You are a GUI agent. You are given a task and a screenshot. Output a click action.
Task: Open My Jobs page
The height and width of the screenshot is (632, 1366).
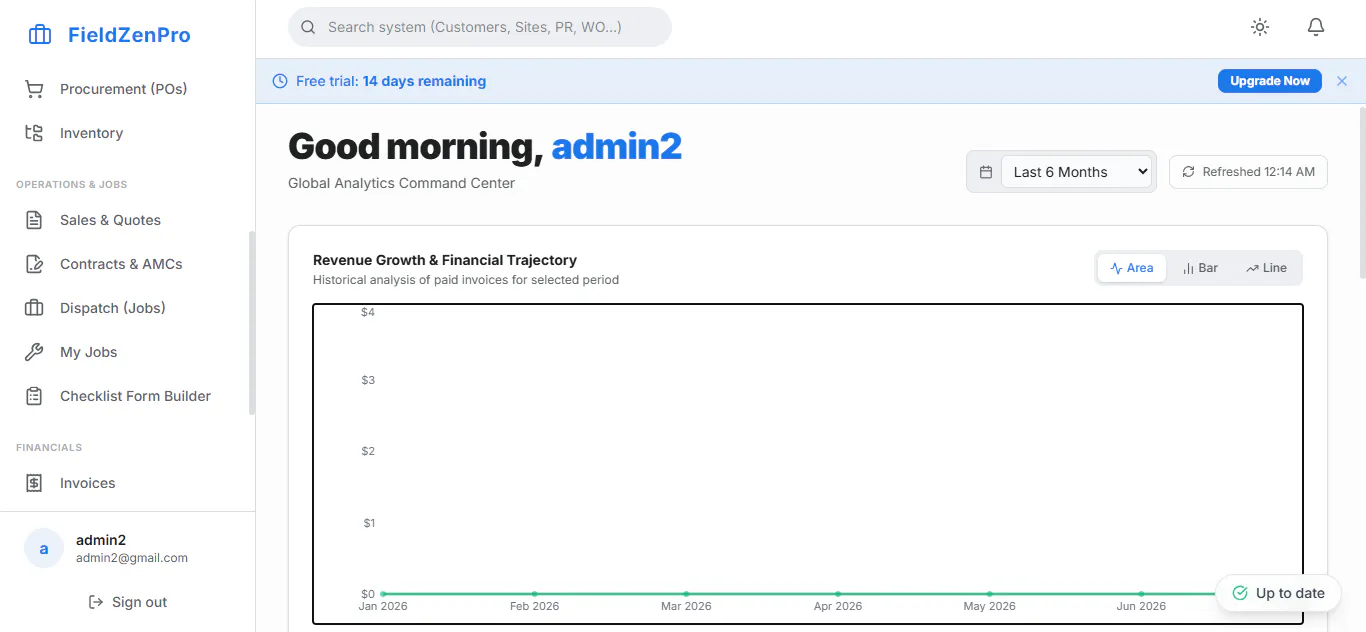tap(124, 352)
